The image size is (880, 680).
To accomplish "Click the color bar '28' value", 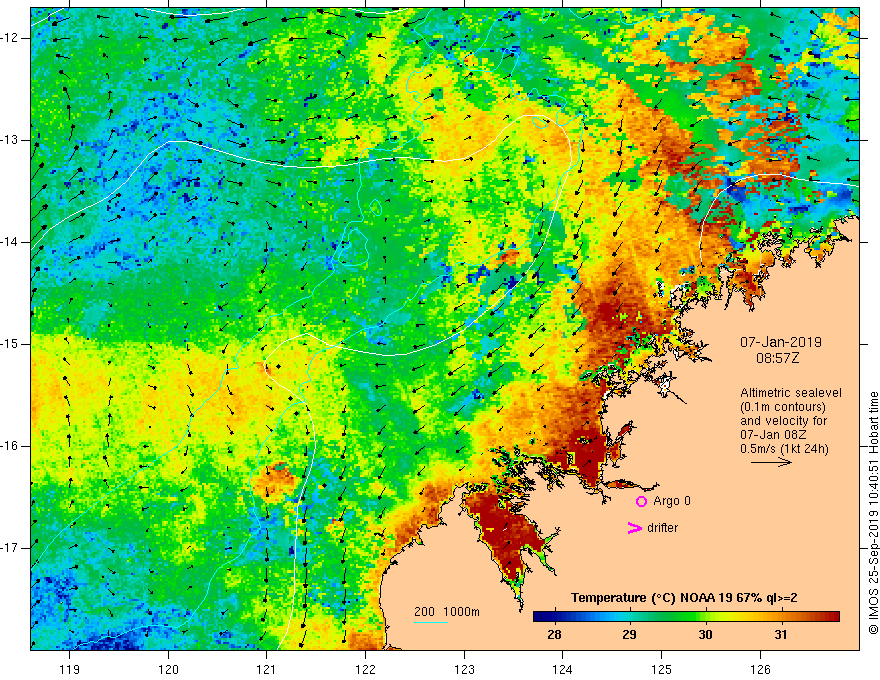I will (554, 635).
